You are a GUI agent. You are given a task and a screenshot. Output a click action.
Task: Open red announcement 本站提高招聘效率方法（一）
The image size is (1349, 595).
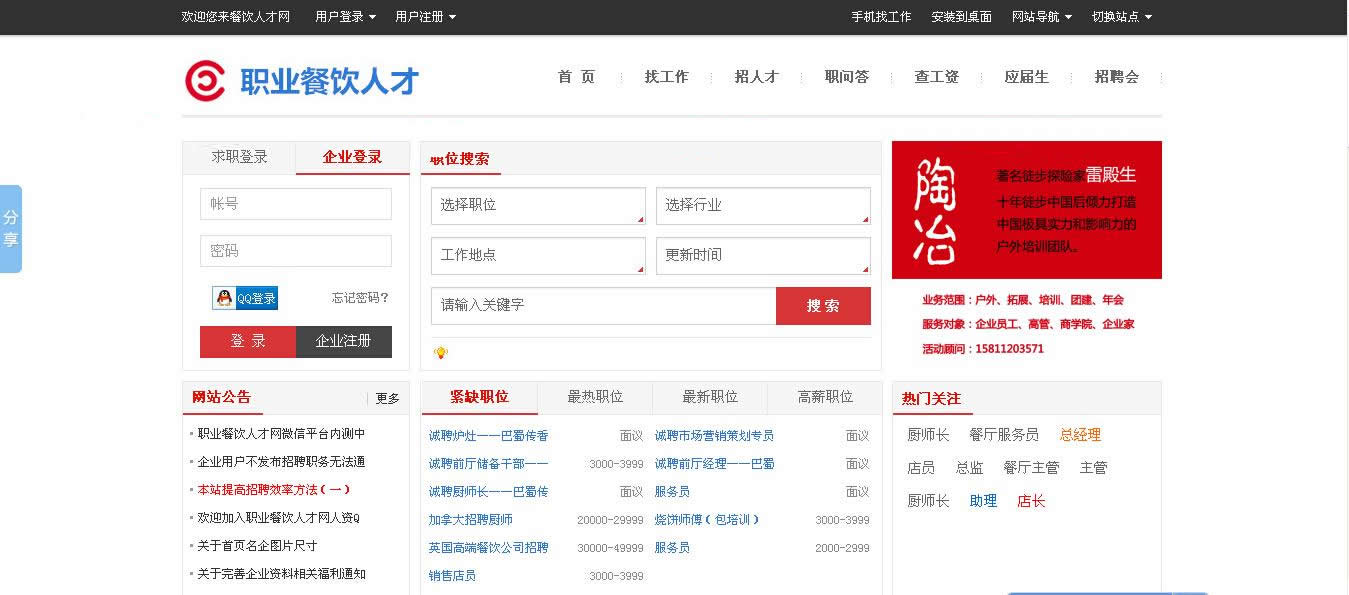coord(274,490)
